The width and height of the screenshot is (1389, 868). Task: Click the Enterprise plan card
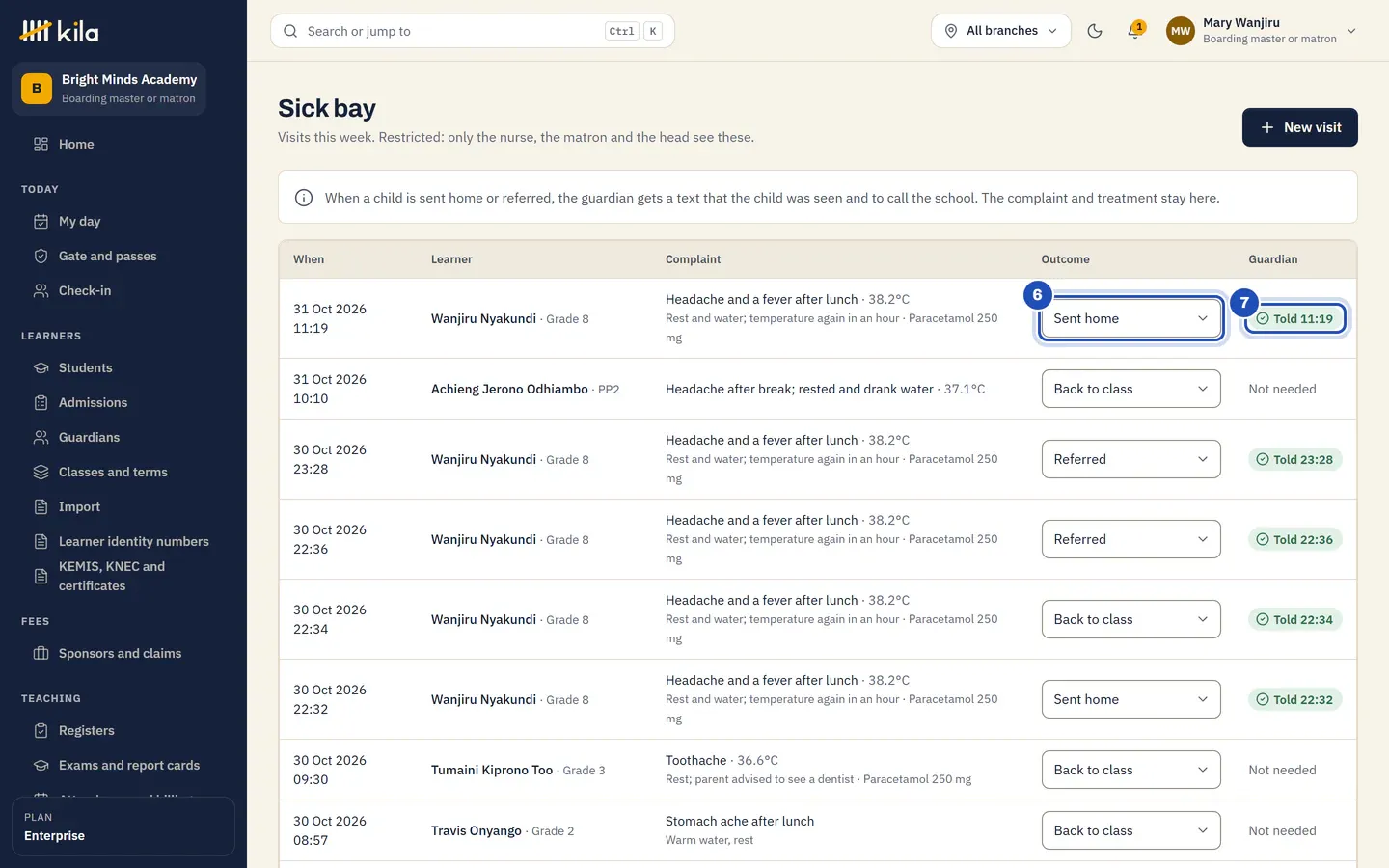123,827
